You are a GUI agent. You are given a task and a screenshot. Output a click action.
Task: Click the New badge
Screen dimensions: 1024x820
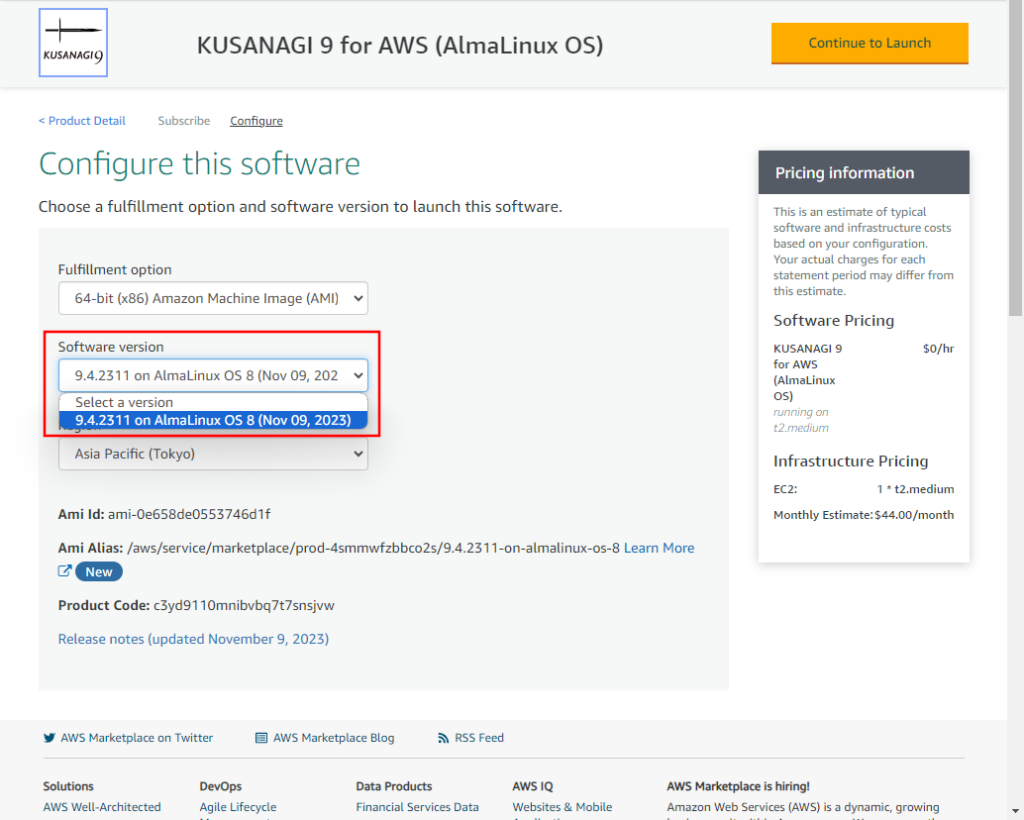tap(99, 572)
